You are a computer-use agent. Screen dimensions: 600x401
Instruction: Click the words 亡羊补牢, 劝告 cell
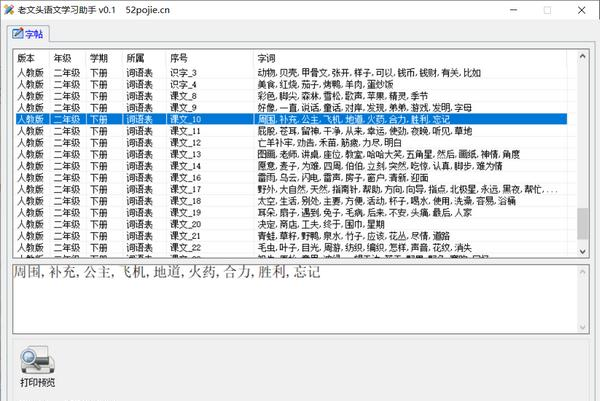[329, 143]
